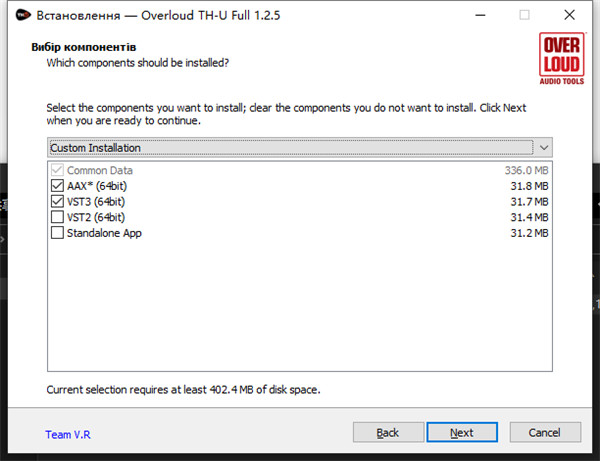Image resolution: width=600 pixels, height=461 pixels.
Task: Open the installation type dropdown arrow
Action: pyautogui.click(x=544, y=147)
